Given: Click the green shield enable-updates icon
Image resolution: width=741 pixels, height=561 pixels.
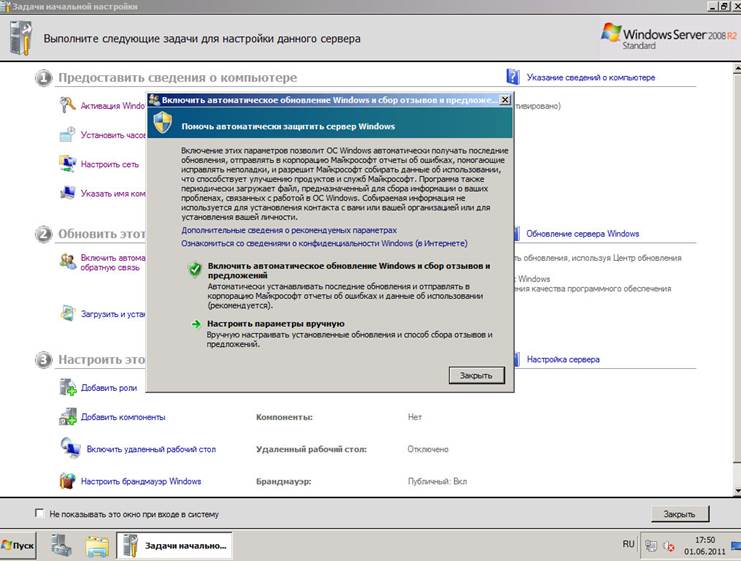Looking at the screenshot, I should [195, 269].
